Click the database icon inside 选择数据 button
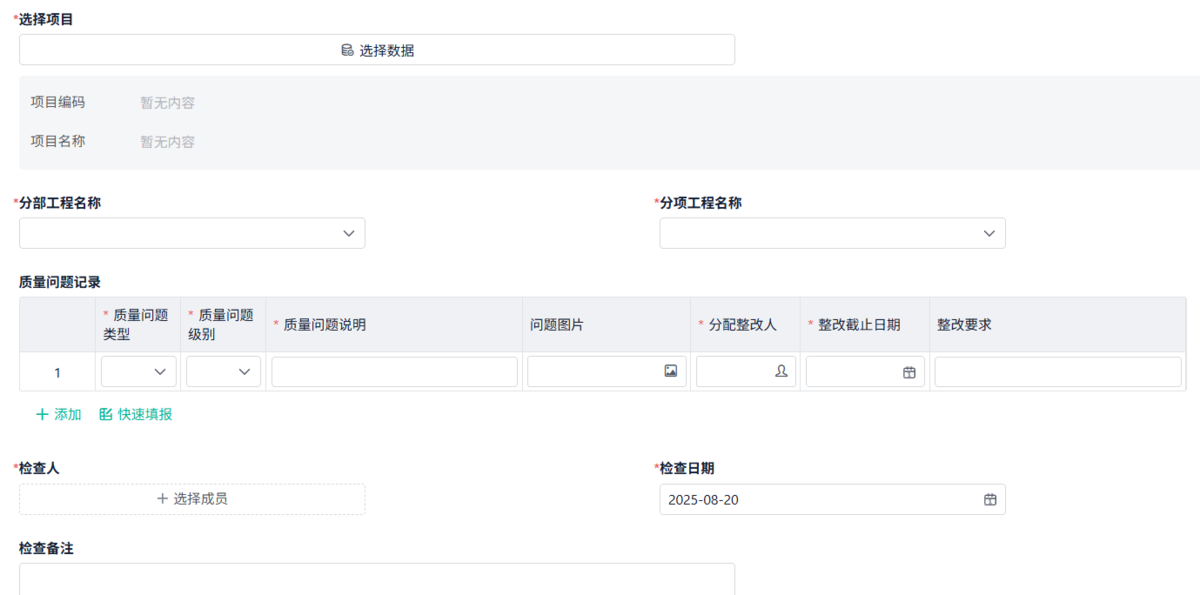This screenshot has height=595, width=1200. click(345, 48)
